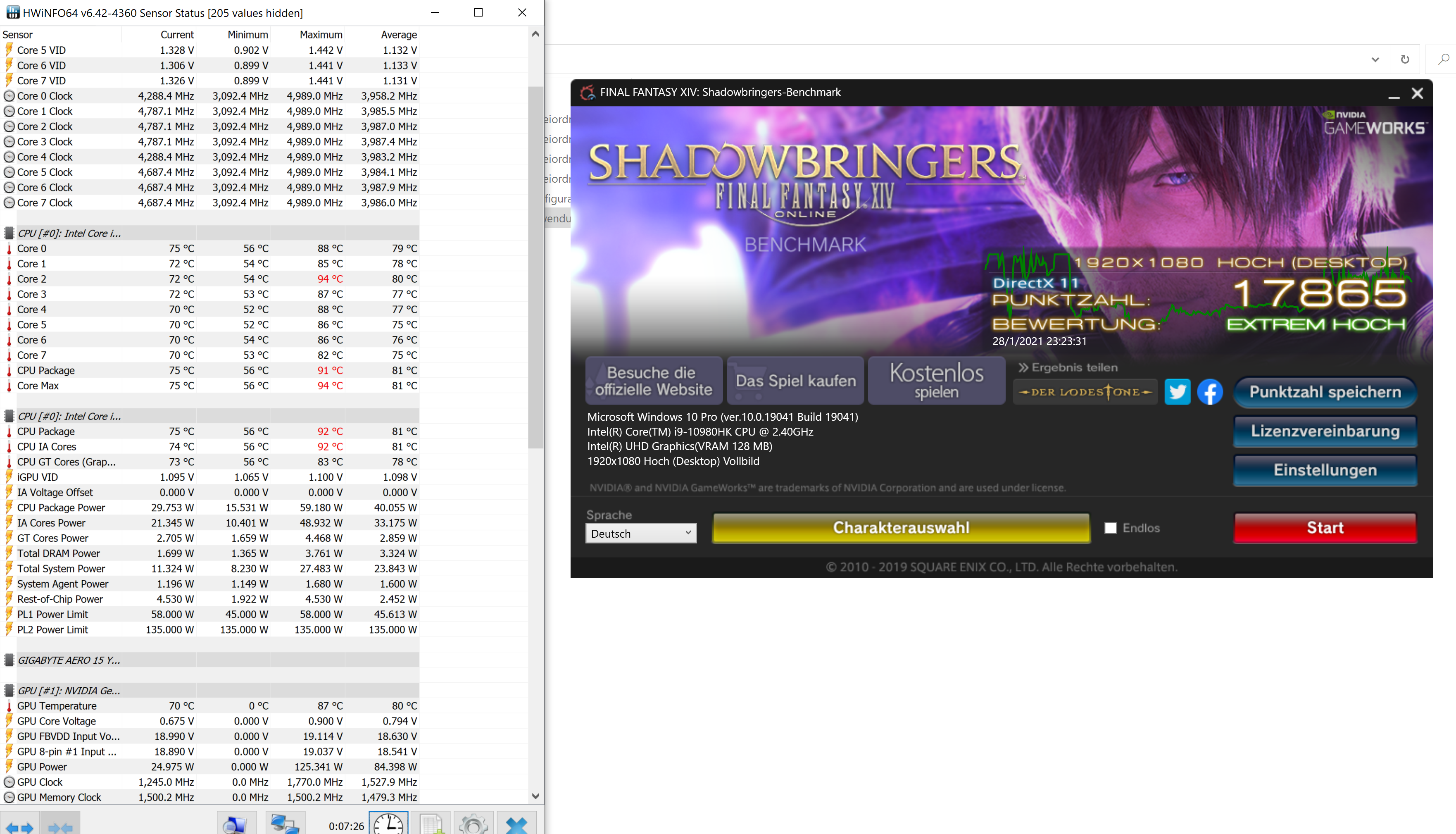Sort by the Maximum column header
The width and height of the screenshot is (1456, 834).
pos(321,34)
